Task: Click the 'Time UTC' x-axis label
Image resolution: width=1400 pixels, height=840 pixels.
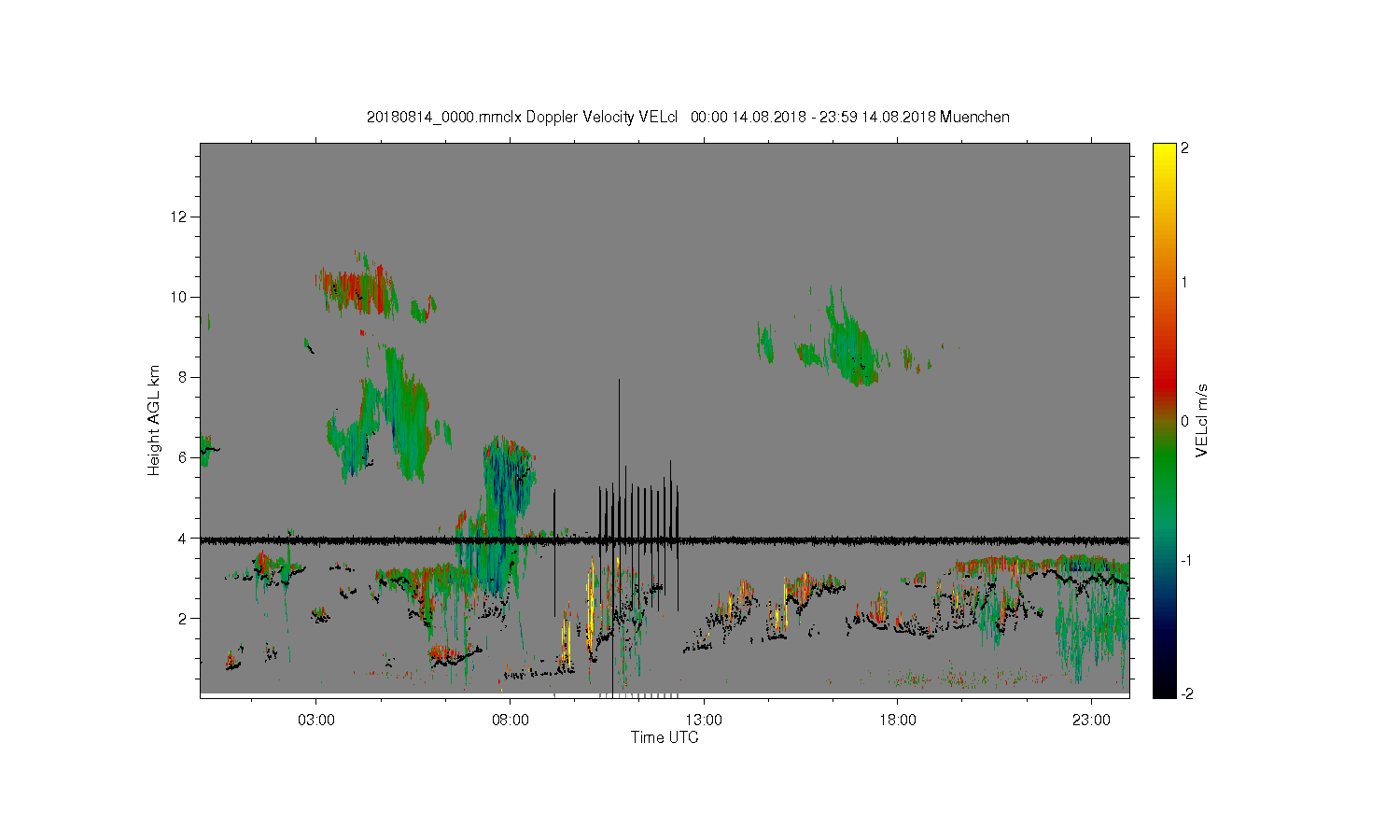Action: 665,737
